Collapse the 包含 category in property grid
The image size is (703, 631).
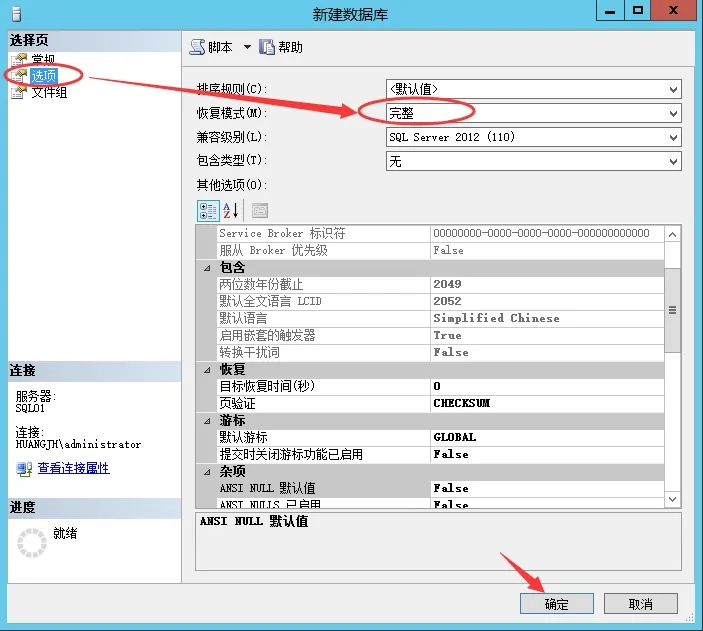coord(207,268)
